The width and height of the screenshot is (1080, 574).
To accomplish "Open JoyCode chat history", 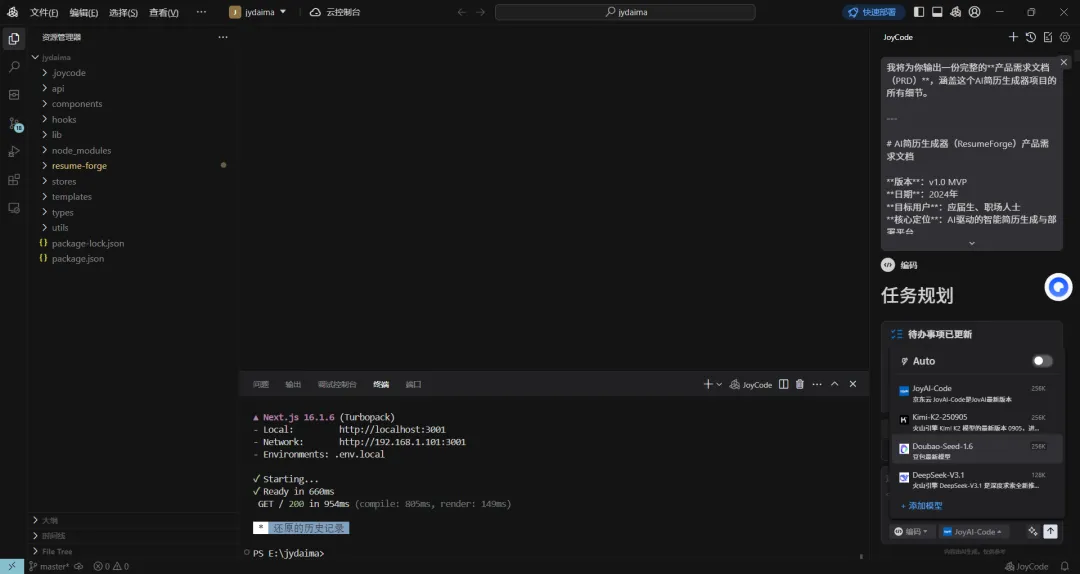I will pyautogui.click(x=1030, y=37).
